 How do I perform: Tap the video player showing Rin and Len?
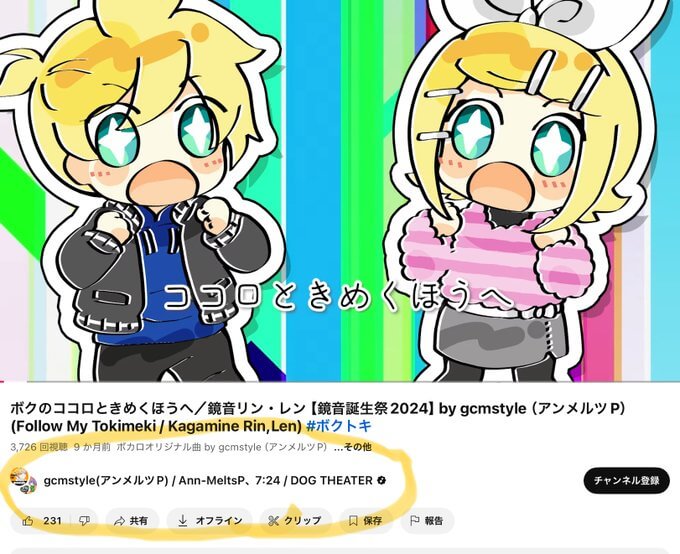340,190
